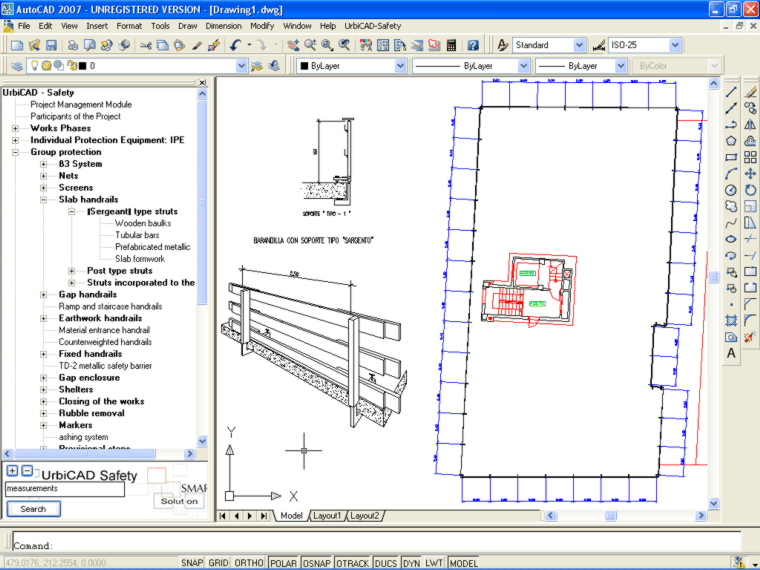Image resolution: width=760 pixels, height=570 pixels.
Task: Collapse the Slab handrails node
Action: [x=44, y=200]
